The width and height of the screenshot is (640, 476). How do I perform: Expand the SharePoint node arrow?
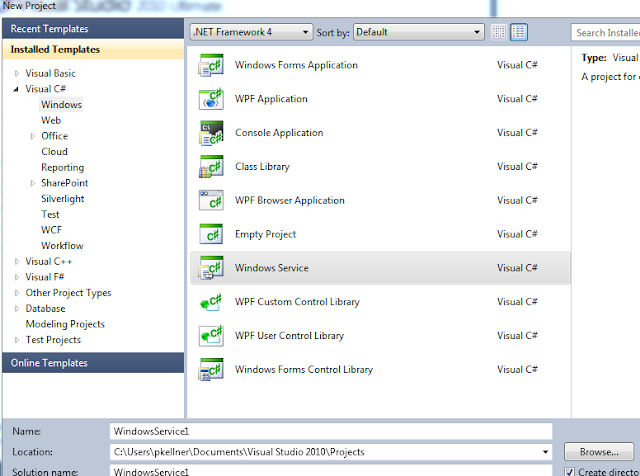point(33,183)
